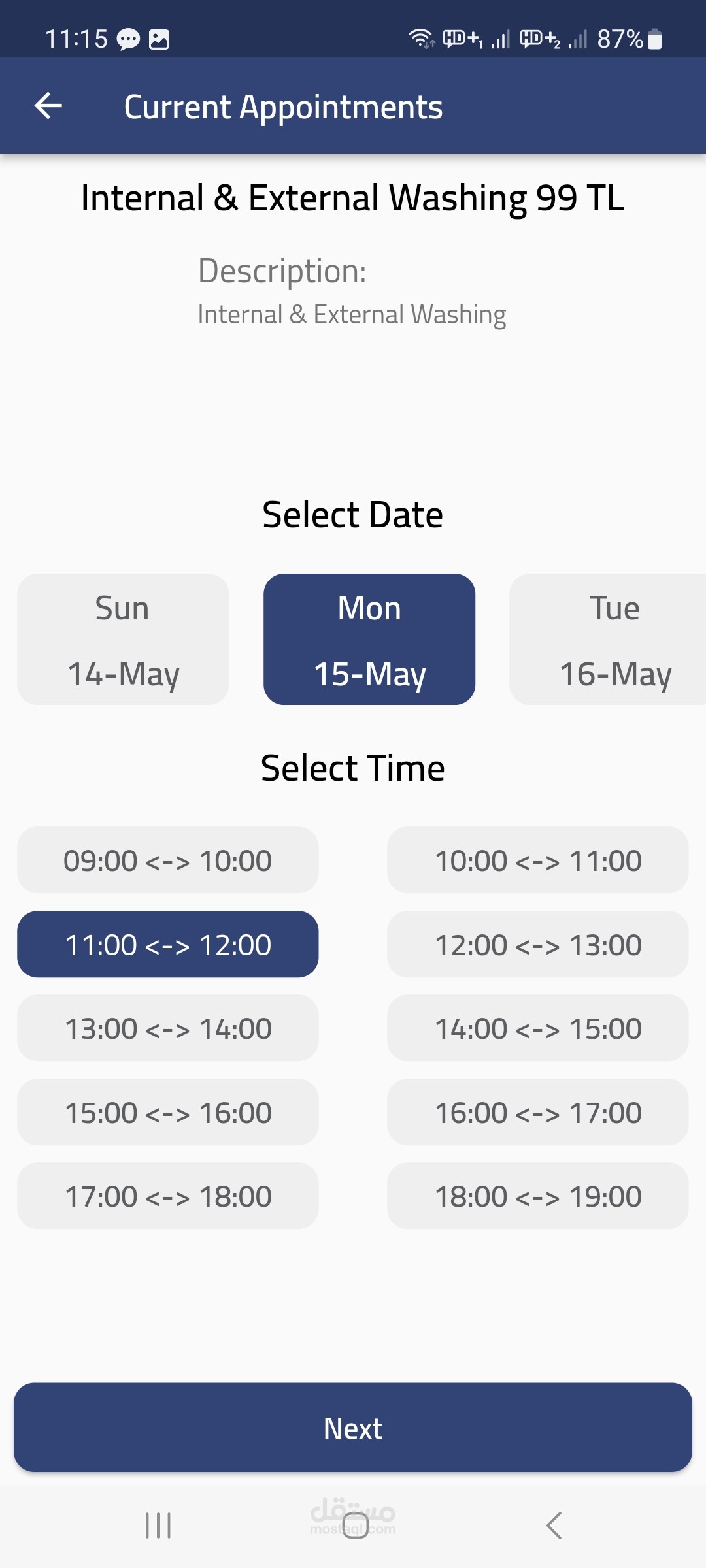Pick the 11:00 to 12:00 time slot
The height and width of the screenshot is (1568, 706).
(168, 945)
